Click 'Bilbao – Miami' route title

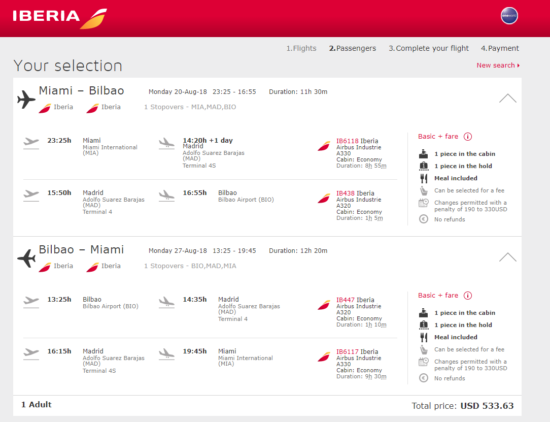coord(81,249)
